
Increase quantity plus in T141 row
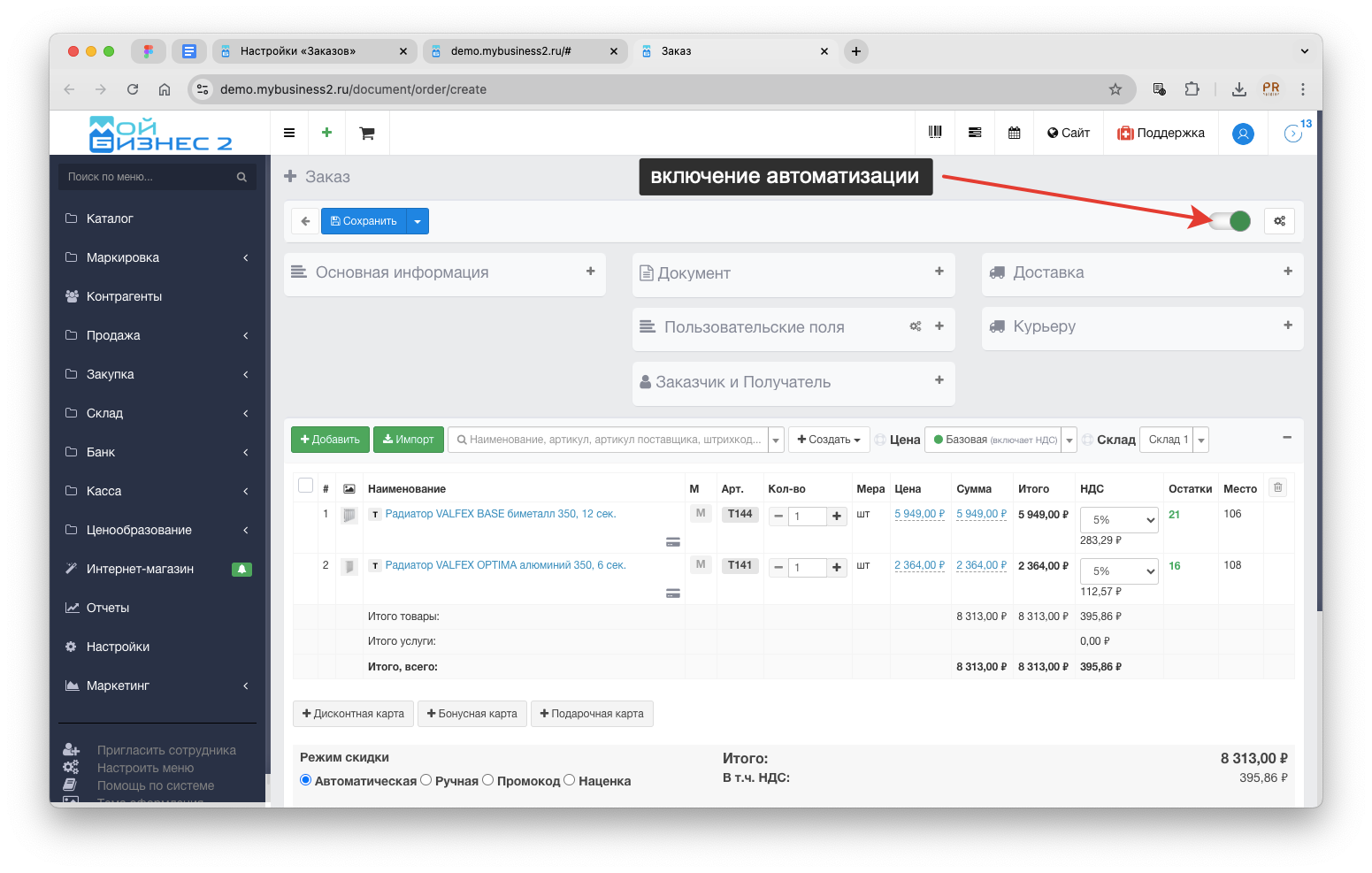(837, 568)
